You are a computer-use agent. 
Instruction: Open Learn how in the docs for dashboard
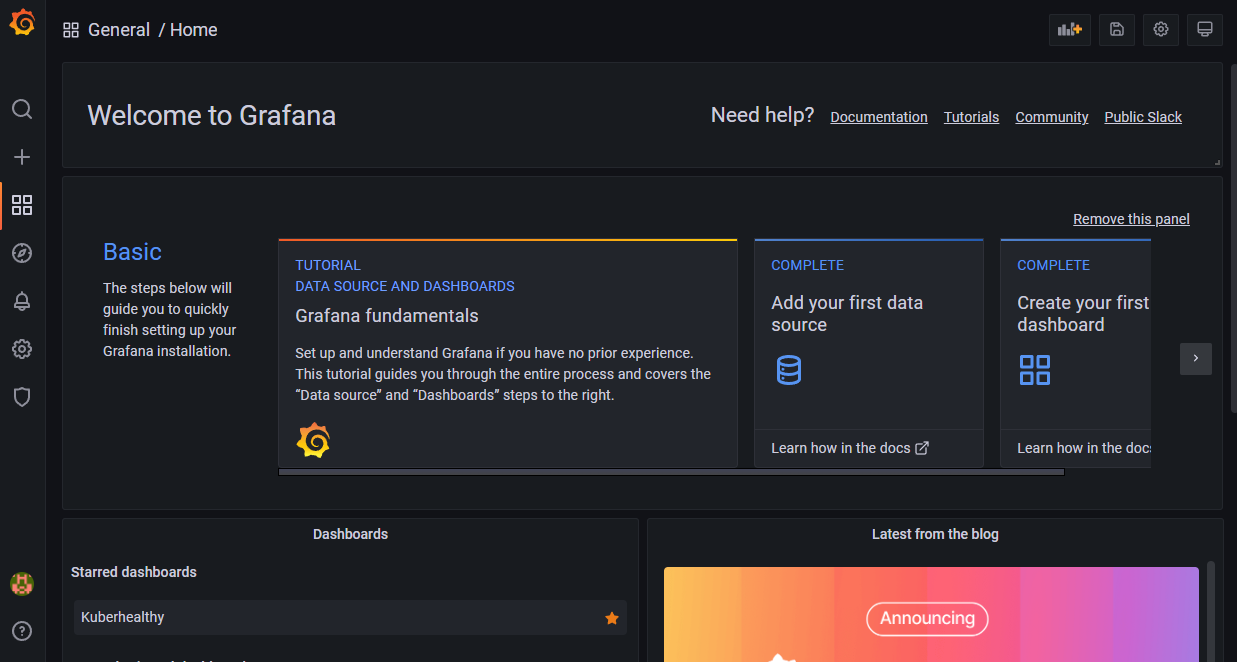(1084, 448)
